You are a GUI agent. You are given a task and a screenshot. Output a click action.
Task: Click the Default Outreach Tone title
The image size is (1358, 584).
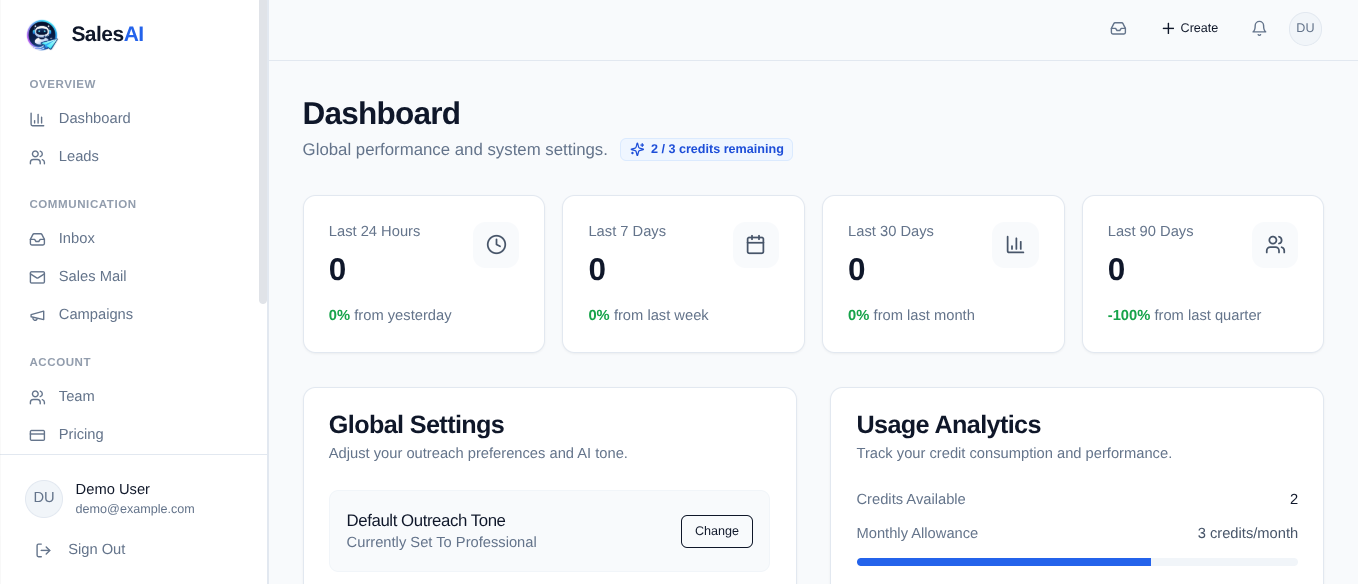426,520
